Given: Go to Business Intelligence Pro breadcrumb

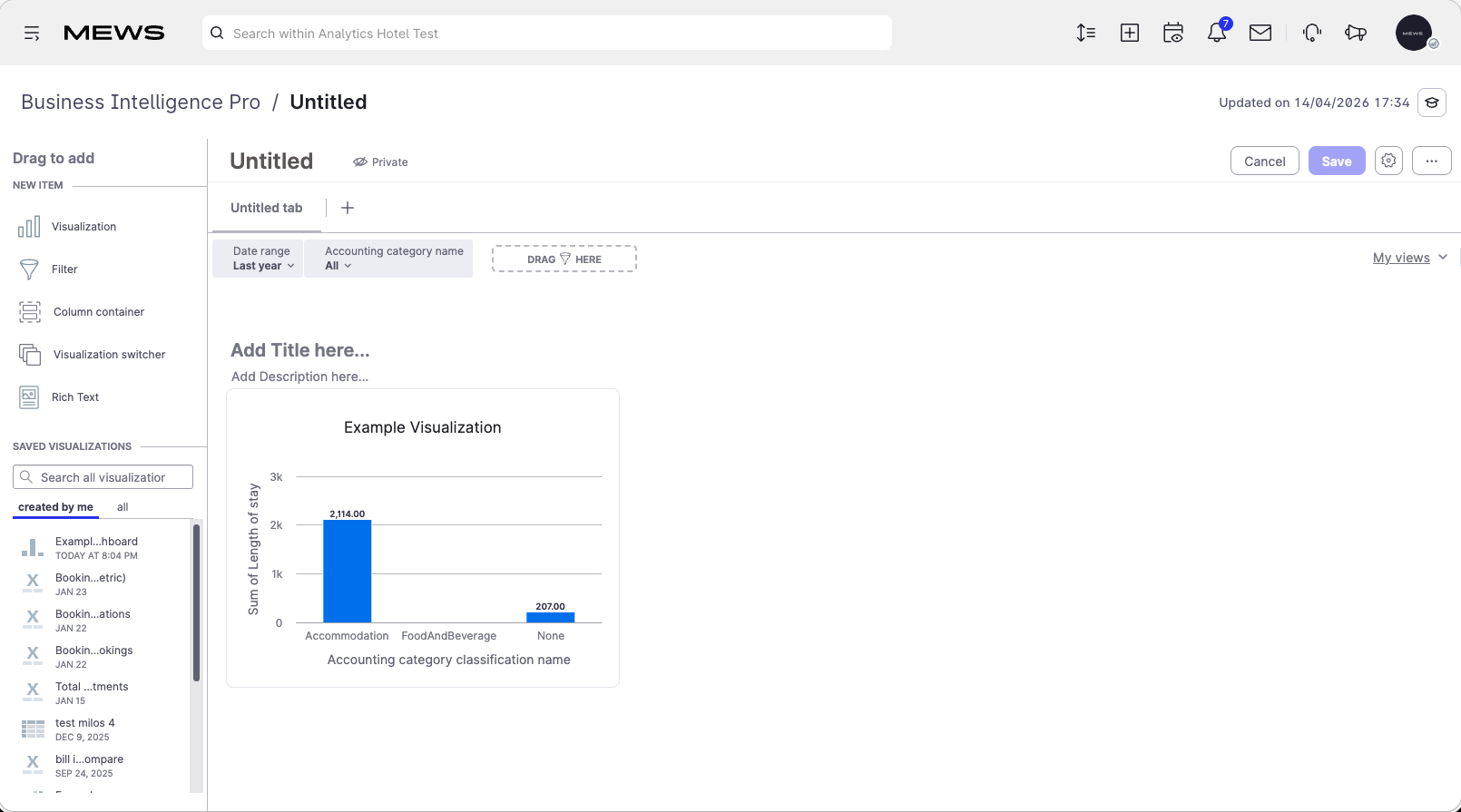Looking at the screenshot, I should pyautogui.click(x=141, y=102).
